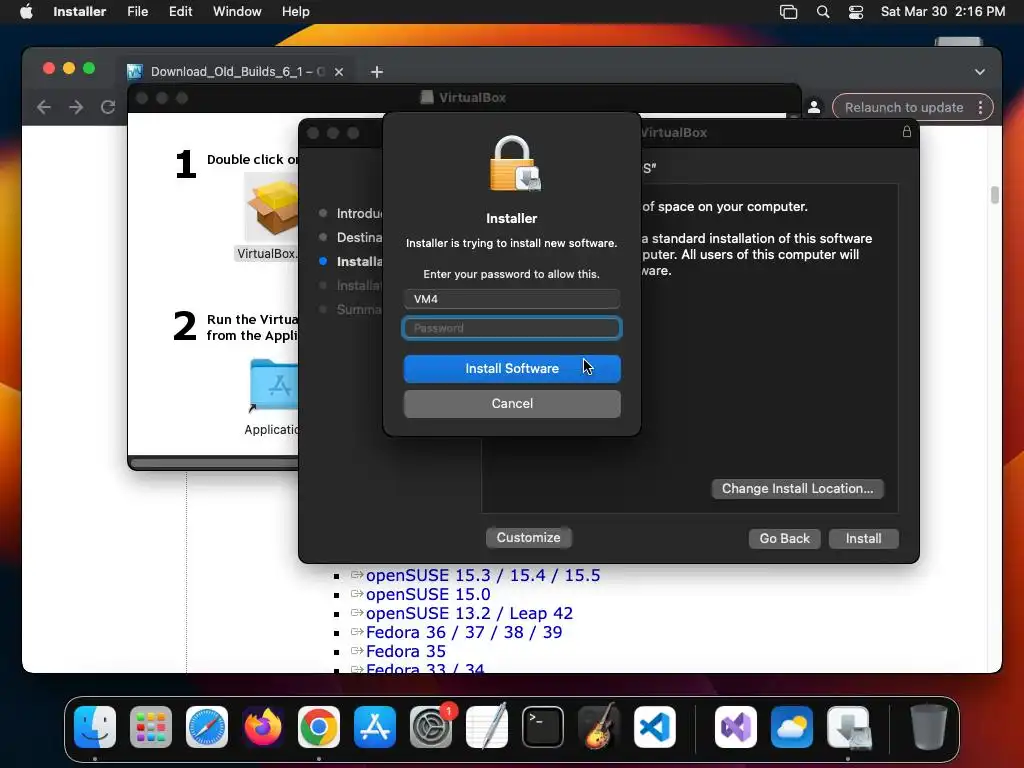Open the File menu
Viewport: 1024px width, 768px height.
(137, 12)
